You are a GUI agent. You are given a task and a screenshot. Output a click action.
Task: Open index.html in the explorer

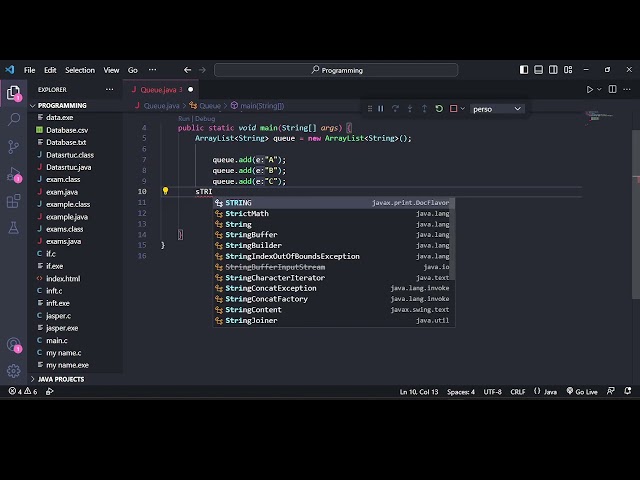coord(63,279)
